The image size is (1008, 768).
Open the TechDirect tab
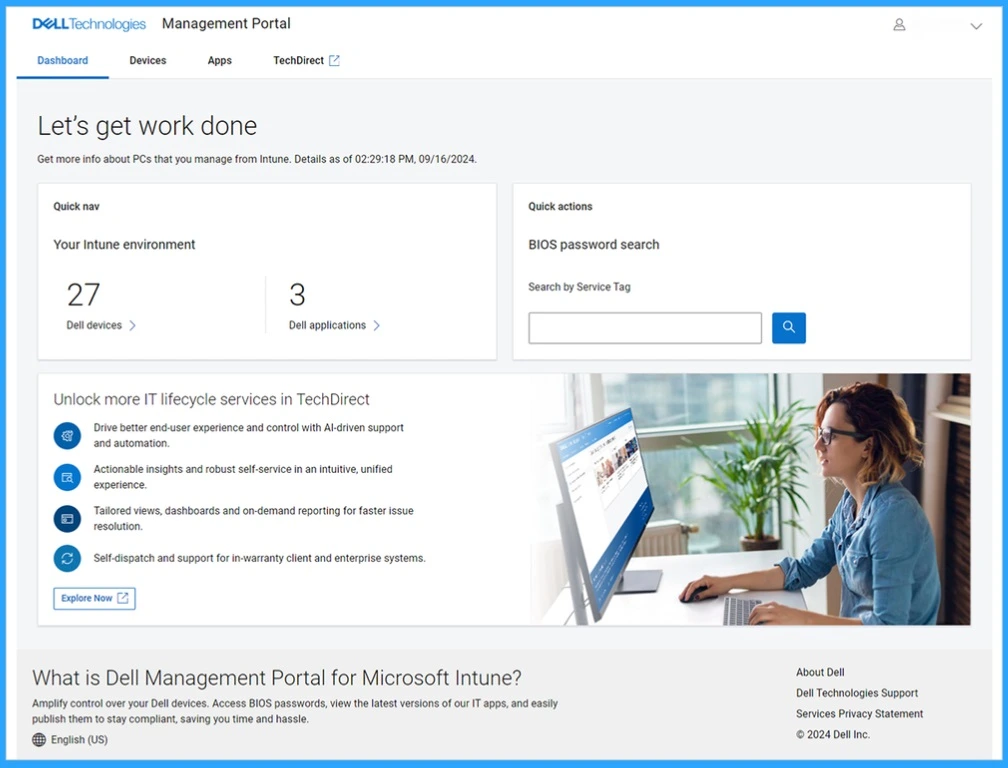click(x=307, y=60)
